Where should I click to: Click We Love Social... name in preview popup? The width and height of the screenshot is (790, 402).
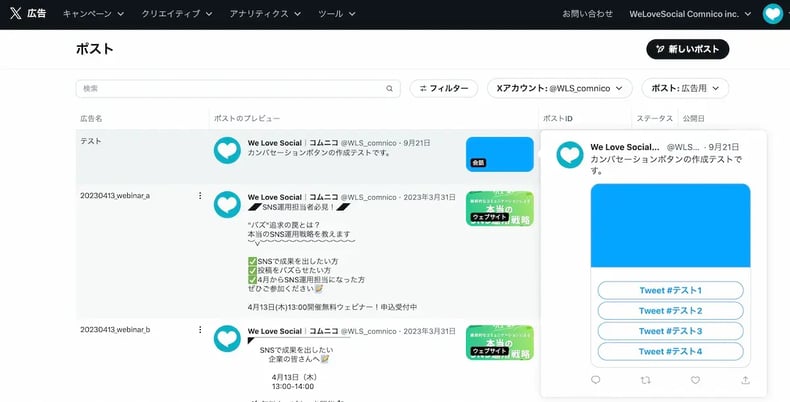coord(625,147)
